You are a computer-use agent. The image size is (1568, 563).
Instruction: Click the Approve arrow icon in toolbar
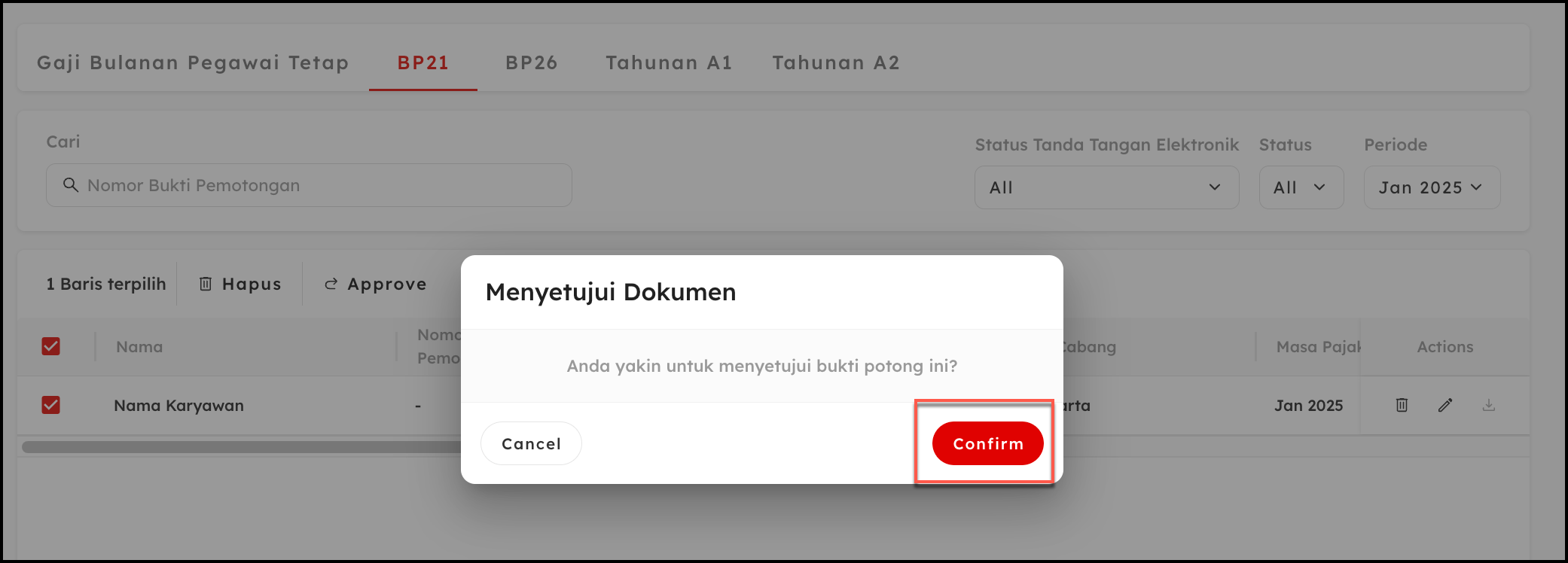tap(331, 284)
